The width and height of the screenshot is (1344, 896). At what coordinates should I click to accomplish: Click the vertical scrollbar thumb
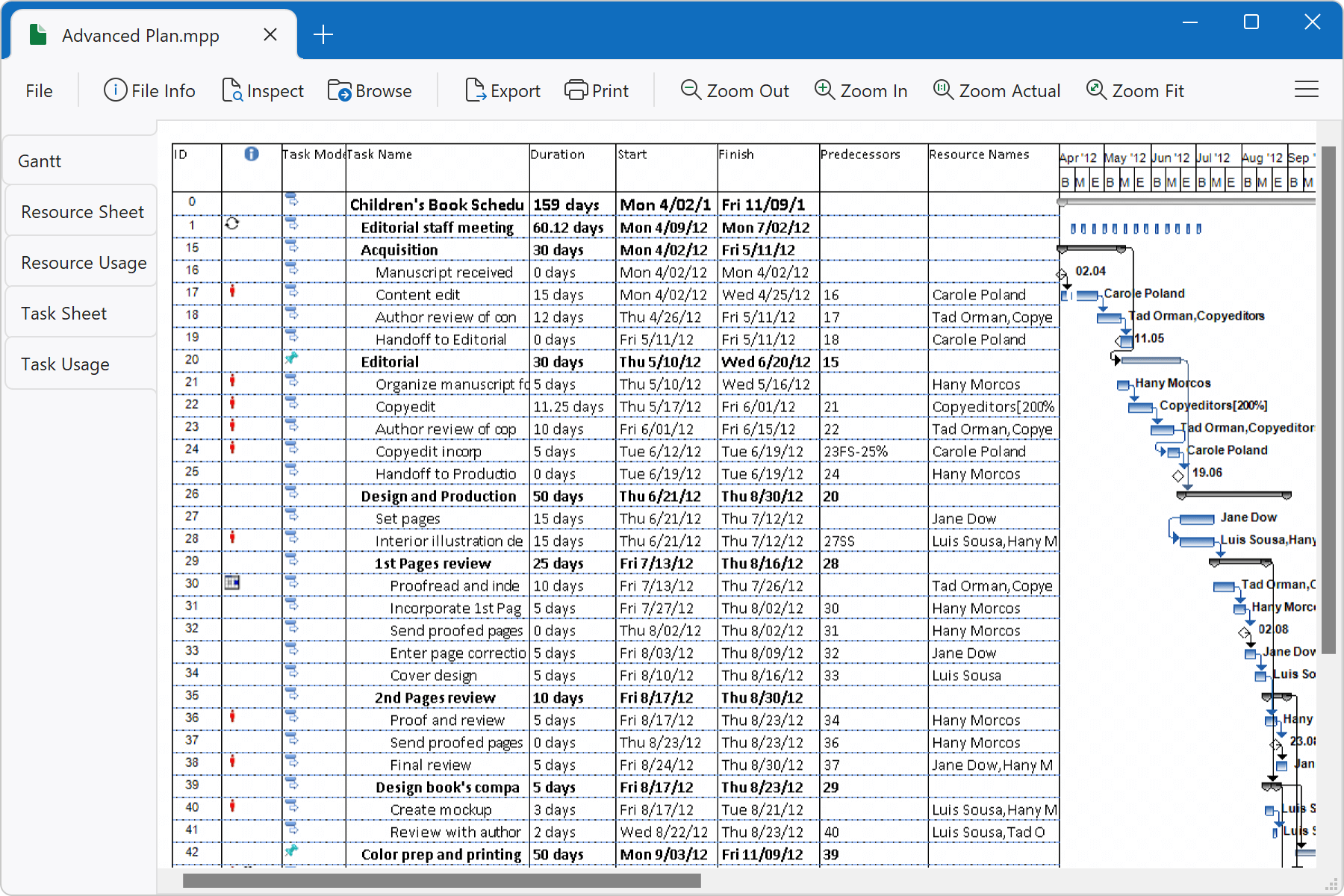(x=1328, y=400)
